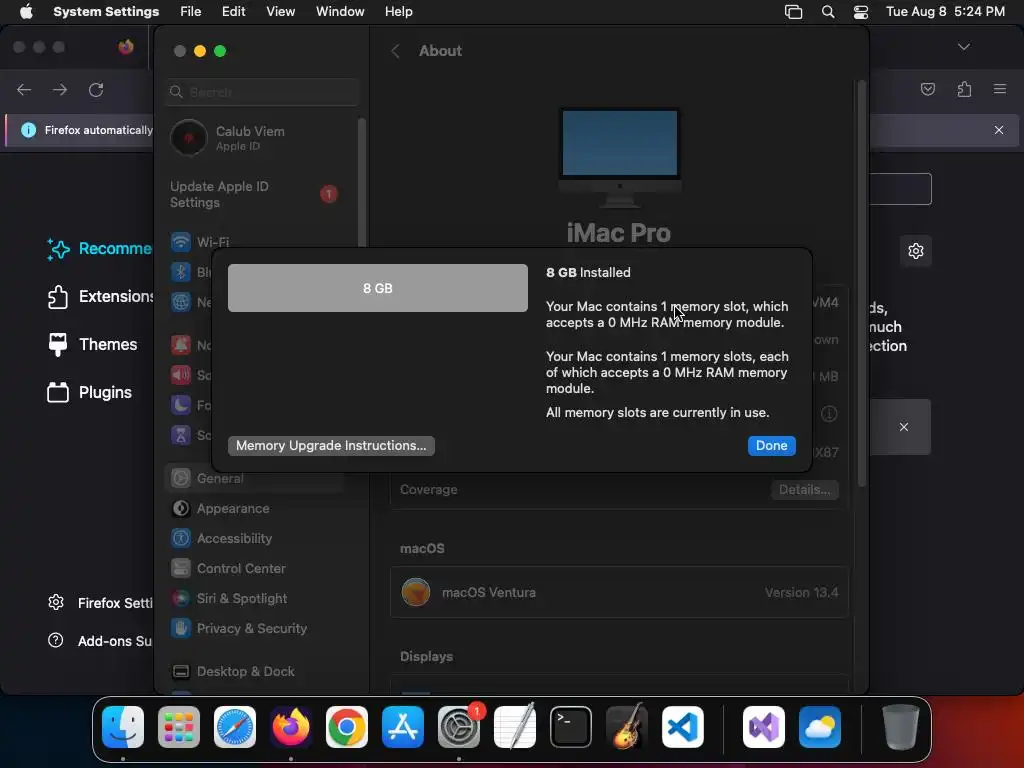Open Wi-Fi settings in sidebar
Viewport: 1024px width, 768px height.
click(255, 242)
